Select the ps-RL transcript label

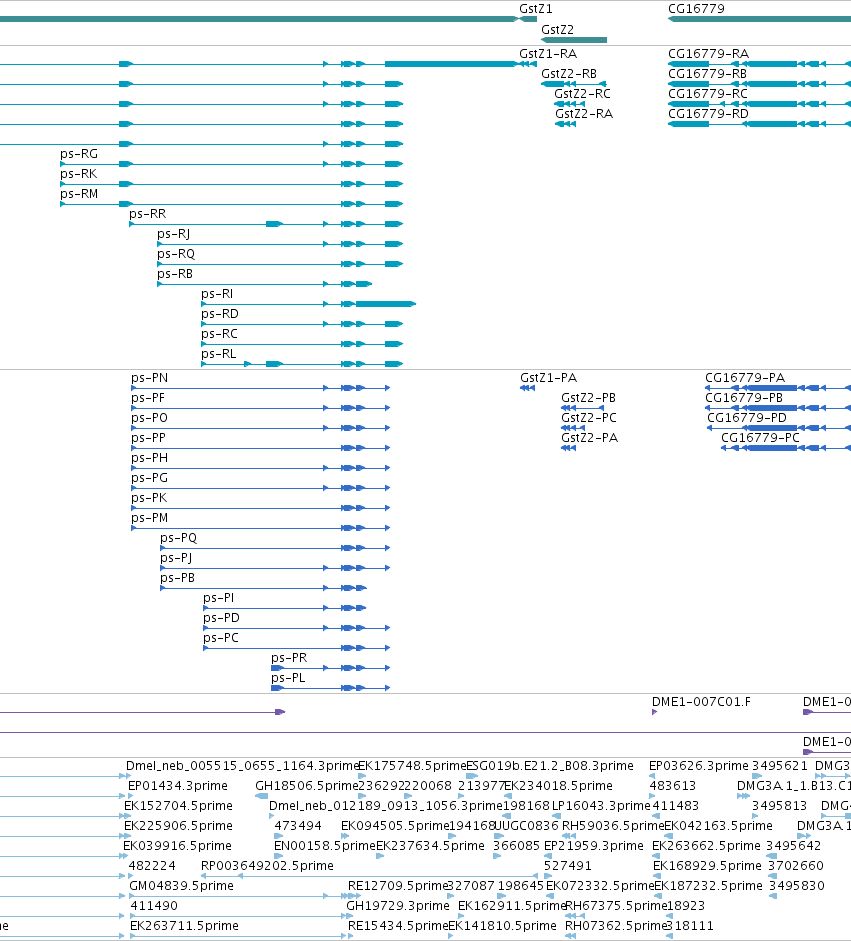point(218,354)
